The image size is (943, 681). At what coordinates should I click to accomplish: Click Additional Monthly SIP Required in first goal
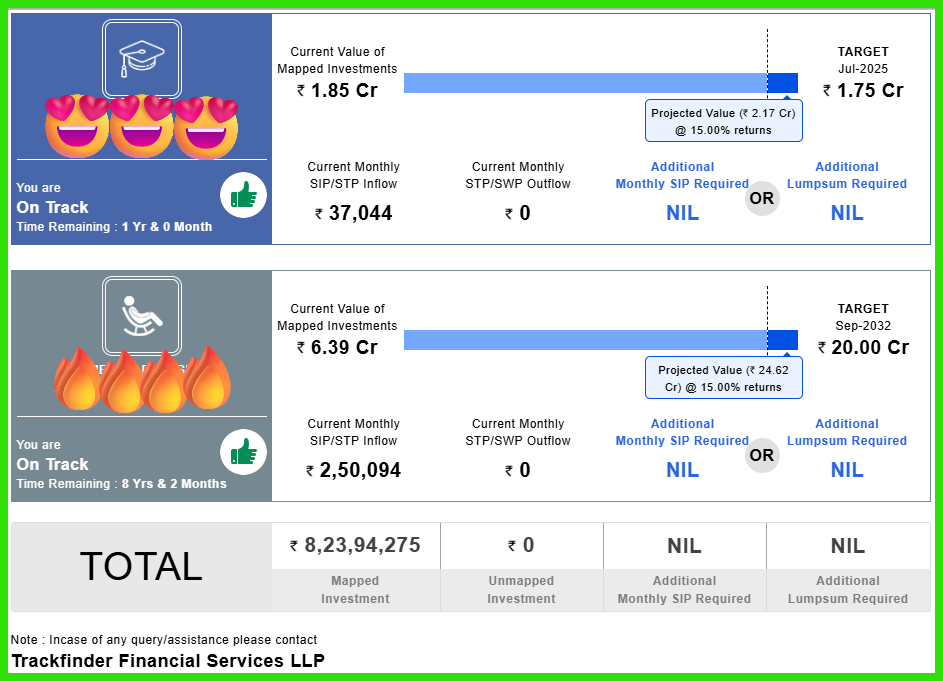pos(682,175)
